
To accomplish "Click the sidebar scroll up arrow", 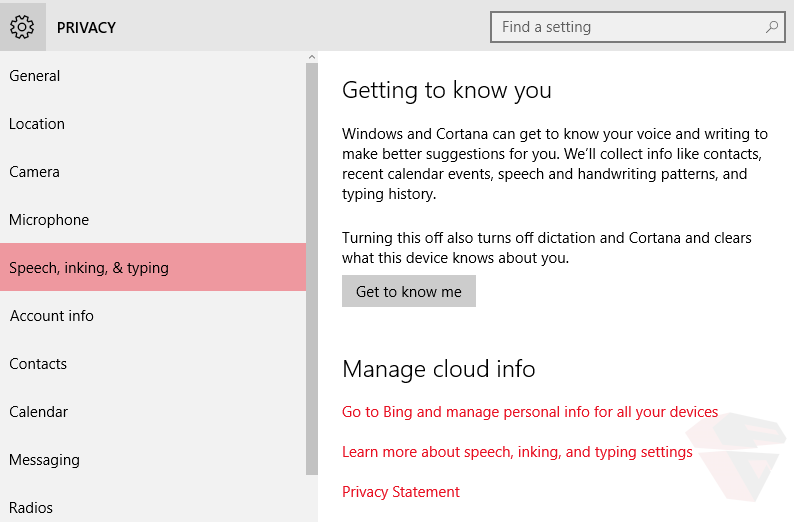I will [x=312, y=58].
